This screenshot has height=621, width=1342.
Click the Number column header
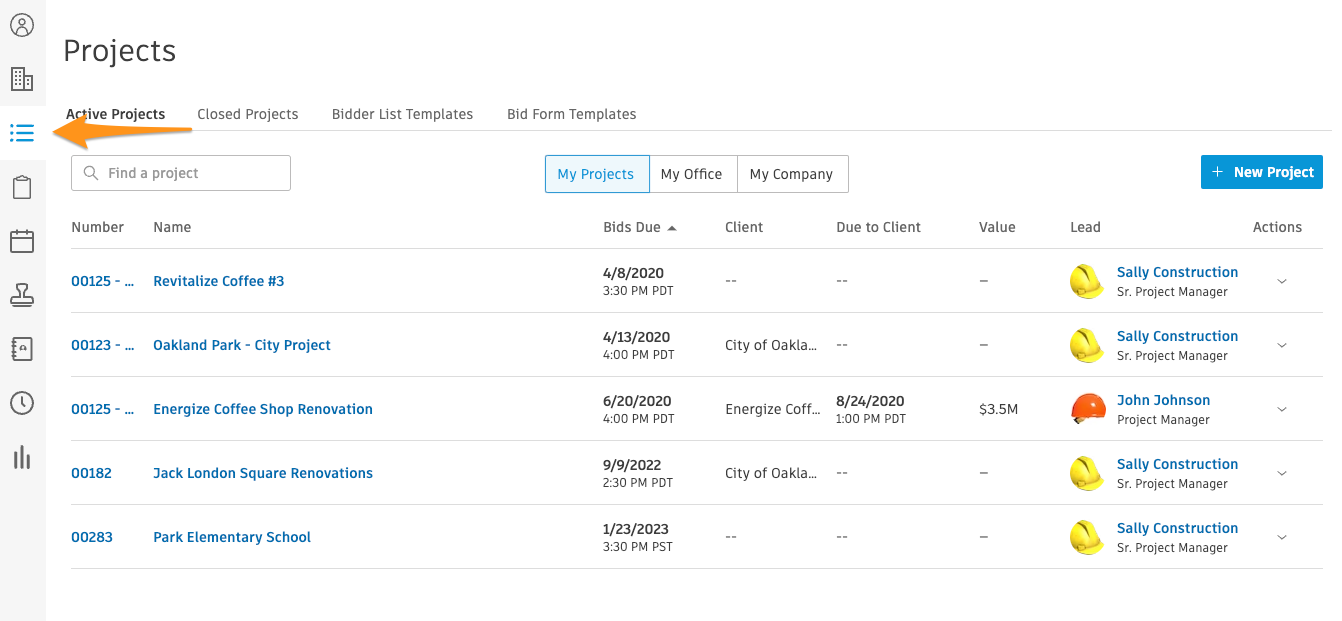click(x=98, y=227)
